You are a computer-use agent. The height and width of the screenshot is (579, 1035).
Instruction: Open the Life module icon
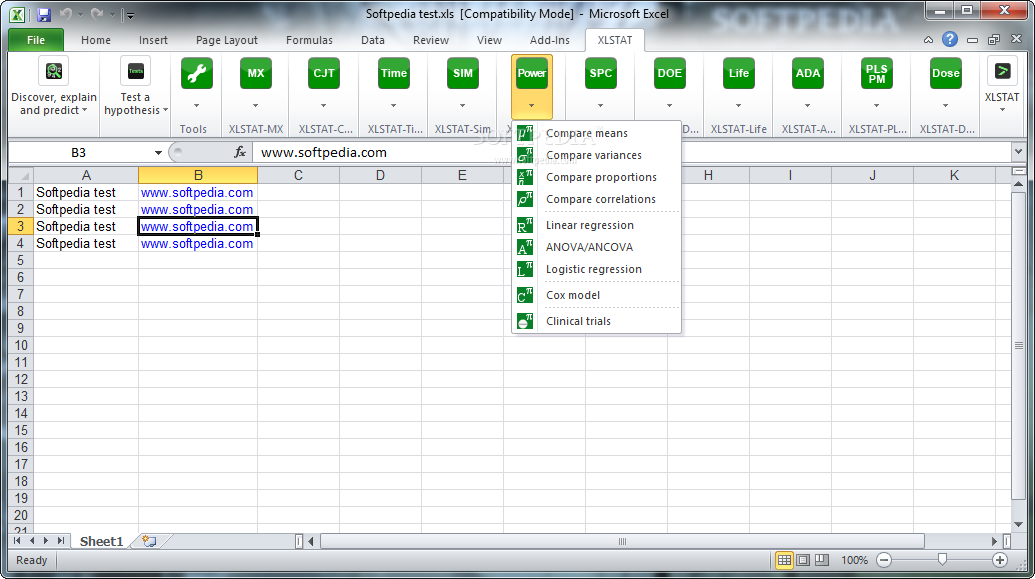point(739,73)
